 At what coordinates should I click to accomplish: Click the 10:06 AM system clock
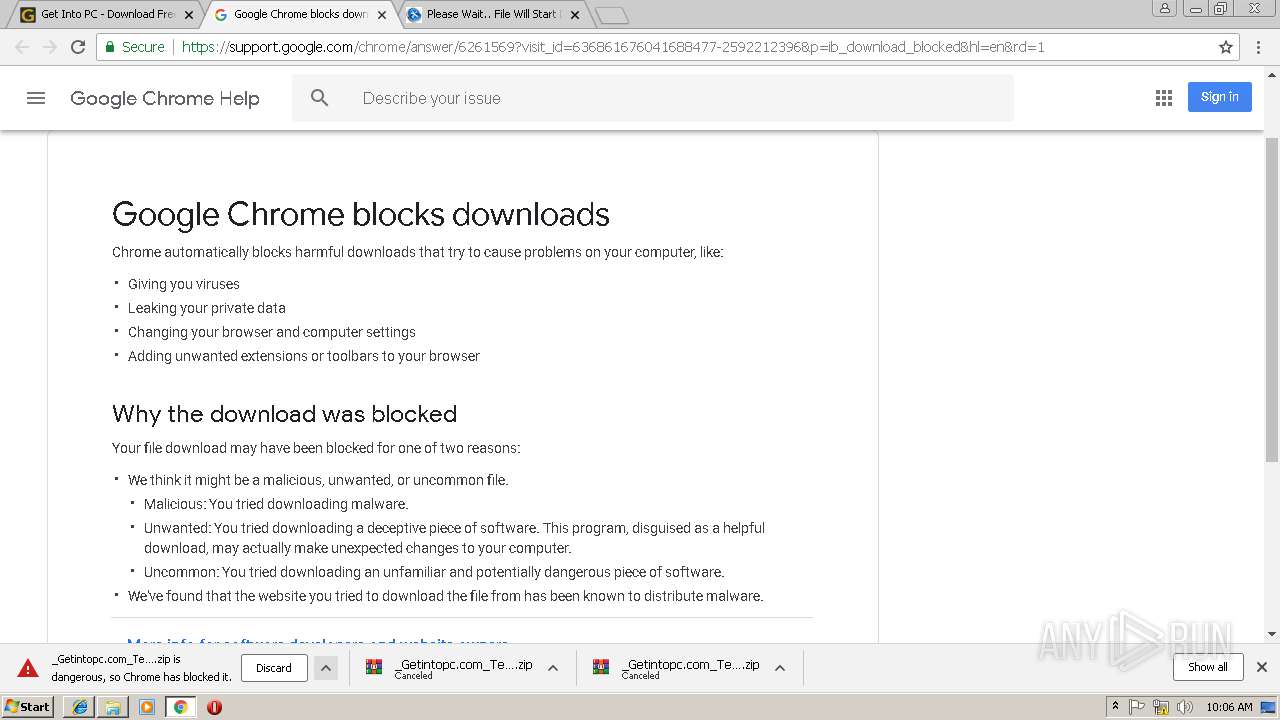pos(1229,707)
